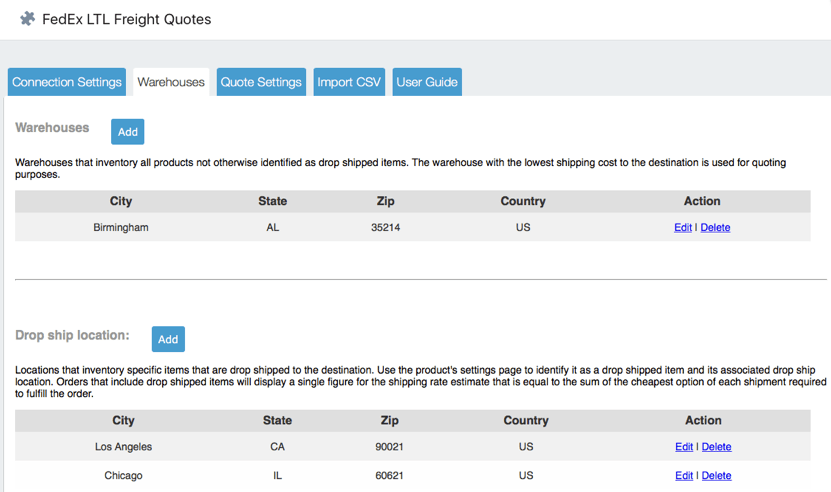Switch to the Quote Settings tab
Screen dimensions: 831x492
coord(261,82)
